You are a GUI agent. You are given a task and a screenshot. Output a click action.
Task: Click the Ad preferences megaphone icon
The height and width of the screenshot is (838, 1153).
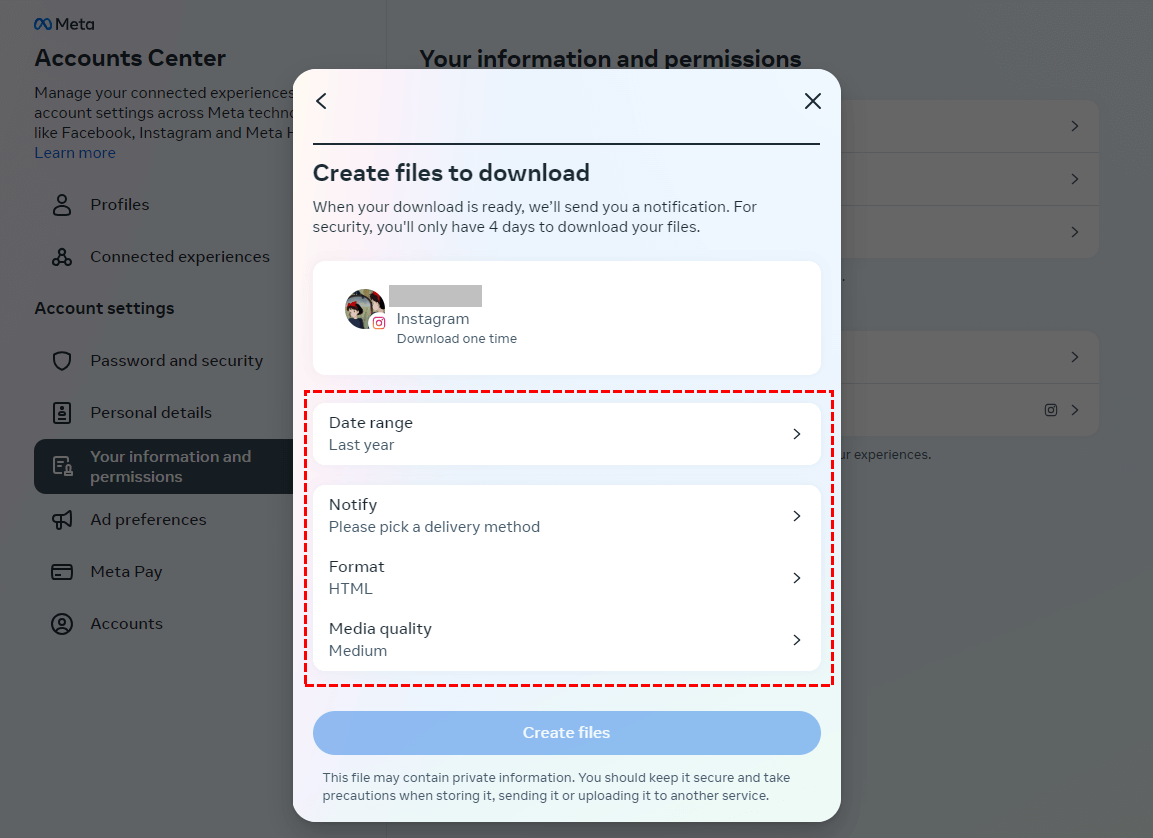pyautogui.click(x=62, y=520)
